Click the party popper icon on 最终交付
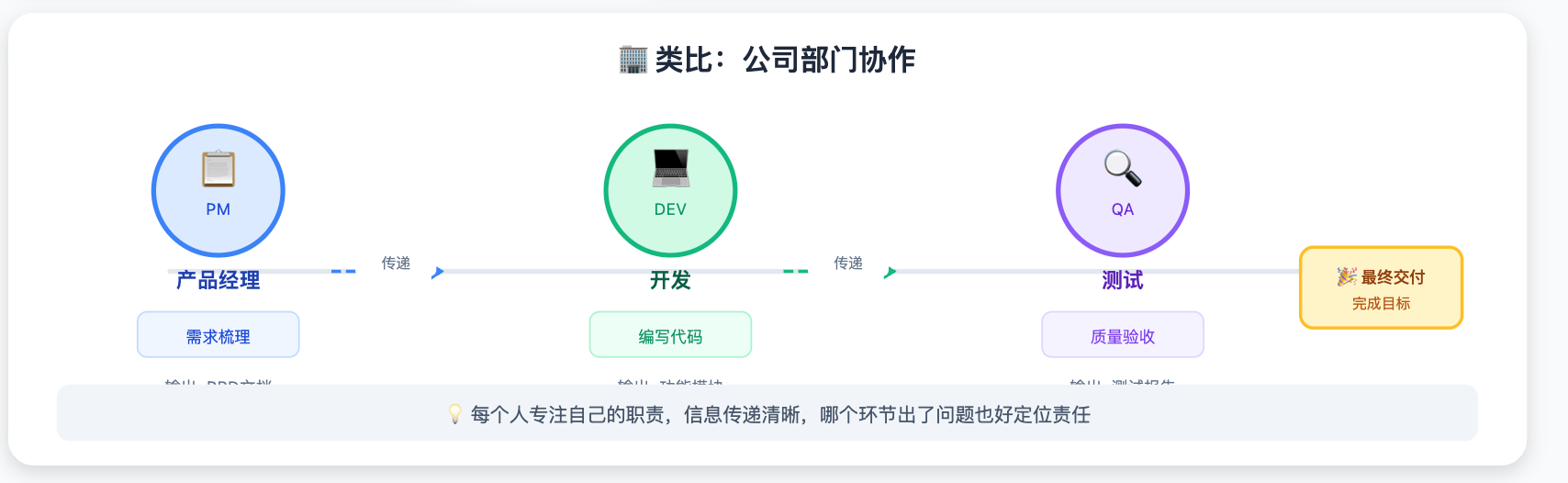Screen dimensions: 1568x483 coord(1347,276)
